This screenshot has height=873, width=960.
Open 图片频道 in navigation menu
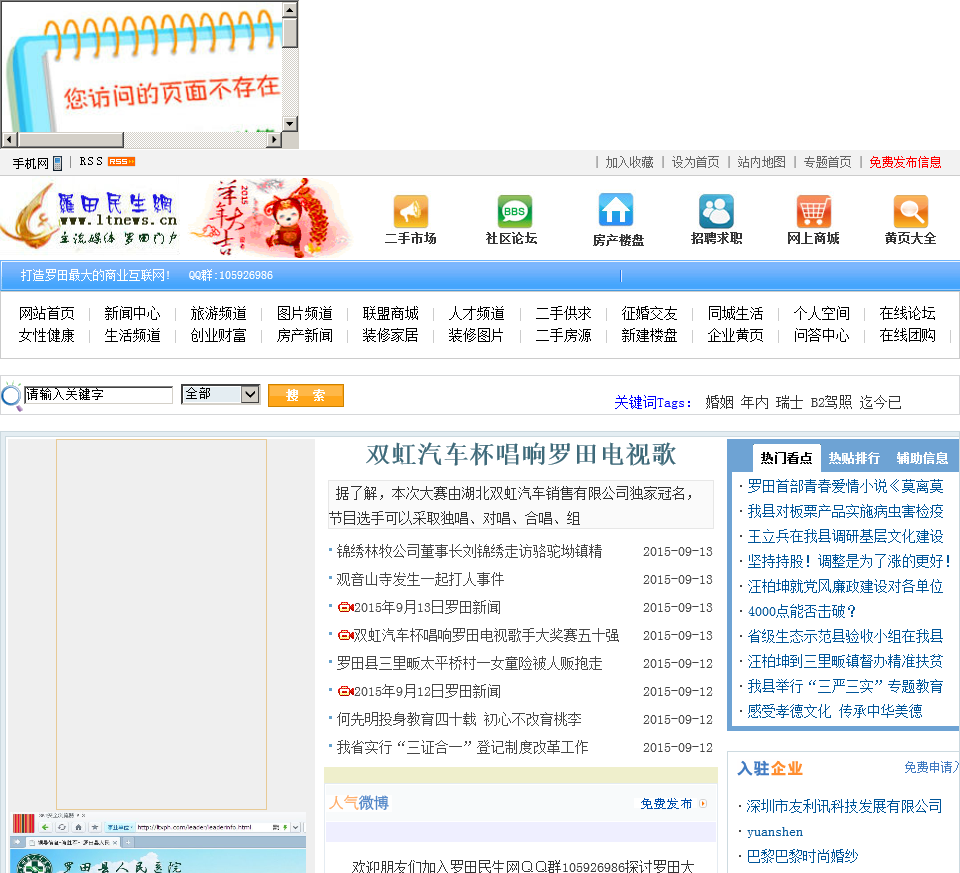pos(304,313)
